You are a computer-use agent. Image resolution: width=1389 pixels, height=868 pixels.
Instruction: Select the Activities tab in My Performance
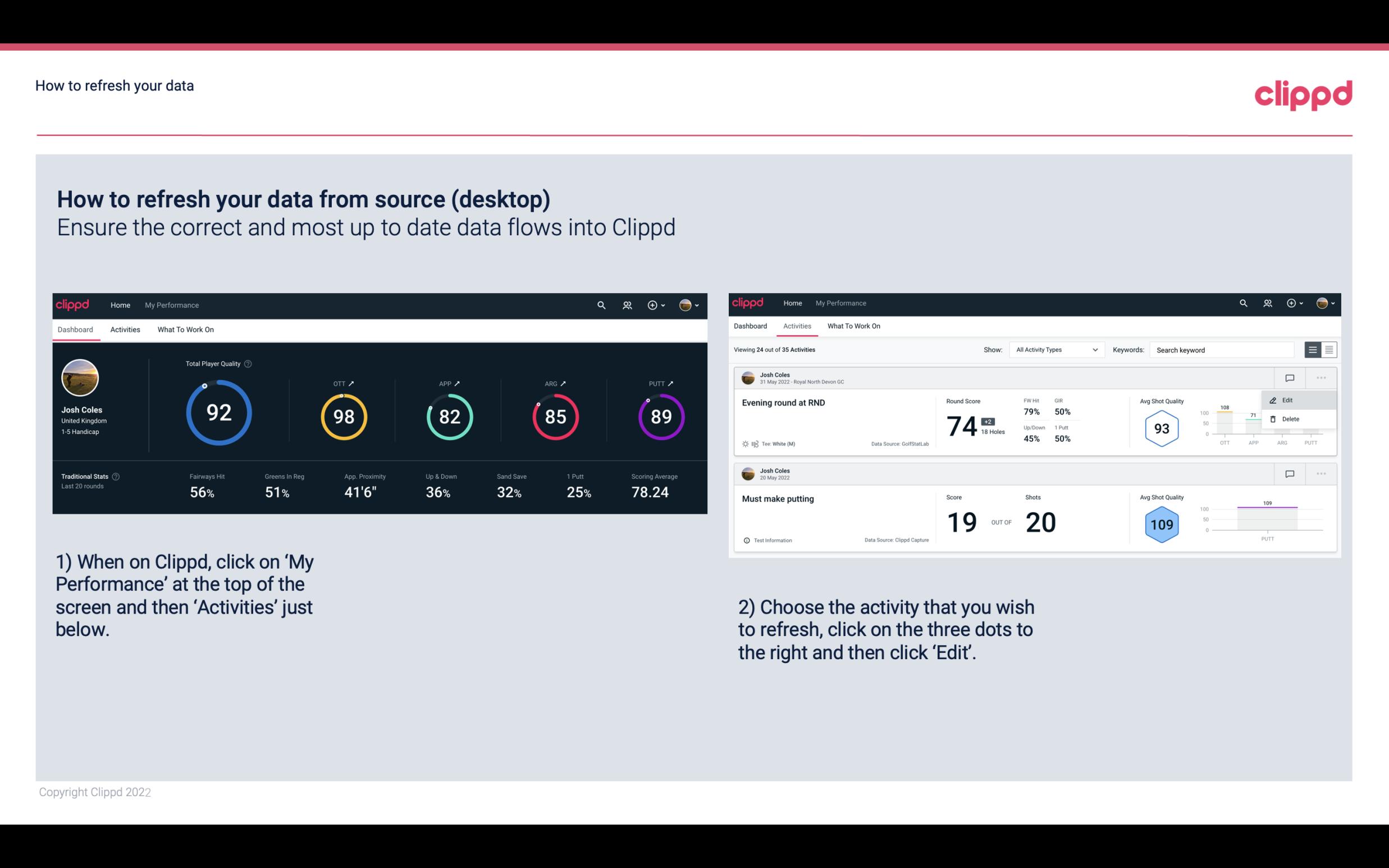[125, 329]
